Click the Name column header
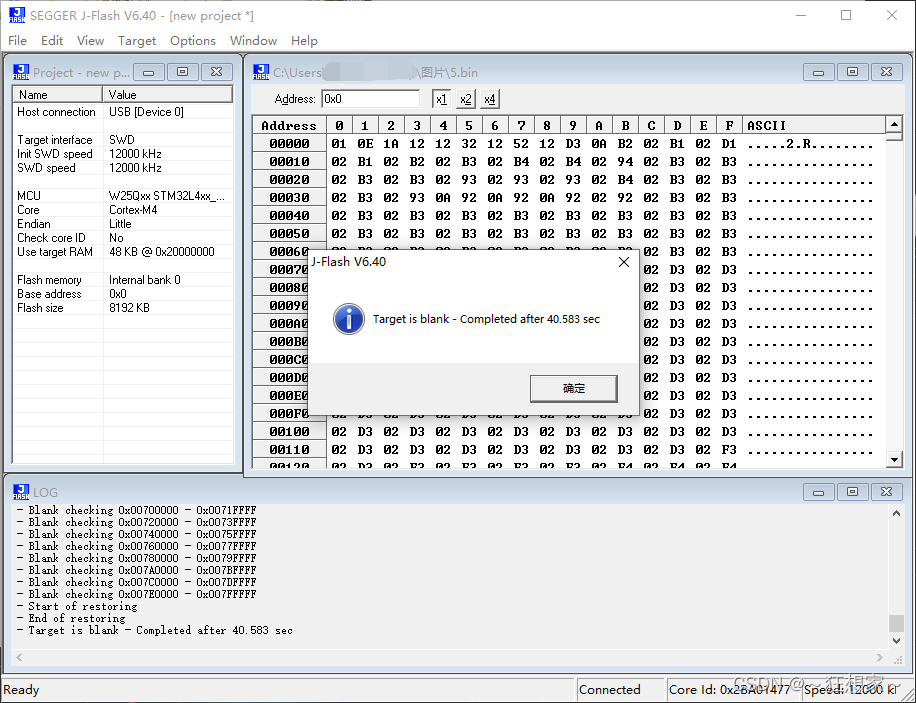Viewport: 916px width, 703px height. click(57, 95)
